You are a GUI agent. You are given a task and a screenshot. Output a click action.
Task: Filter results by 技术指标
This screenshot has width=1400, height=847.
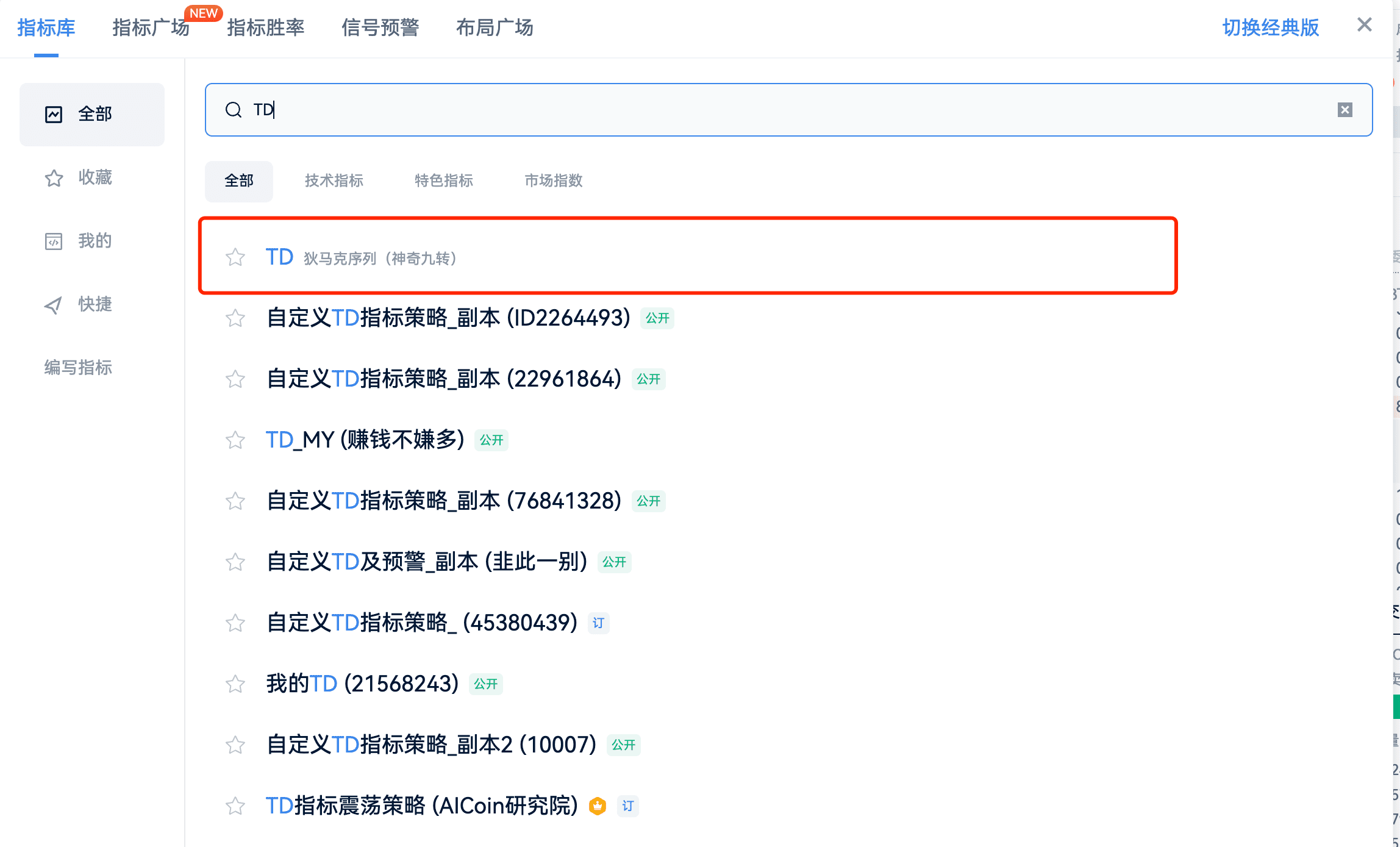coord(334,181)
